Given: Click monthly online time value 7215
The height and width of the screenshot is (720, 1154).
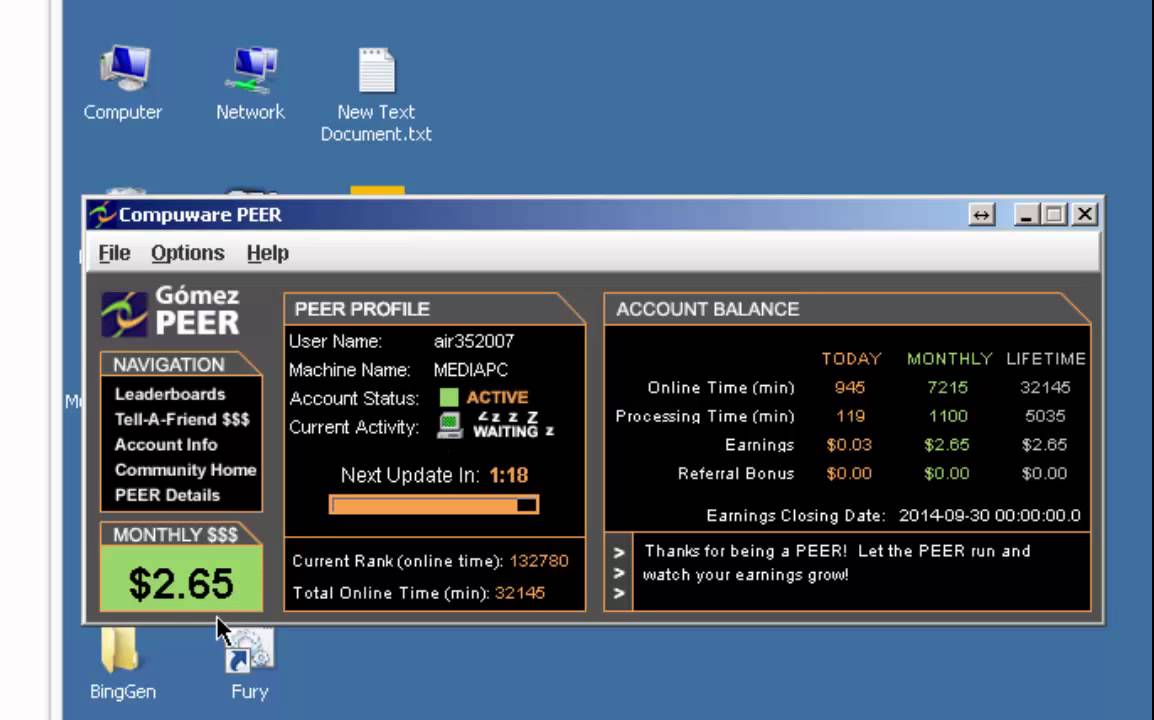Looking at the screenshot, I should 948,387.
